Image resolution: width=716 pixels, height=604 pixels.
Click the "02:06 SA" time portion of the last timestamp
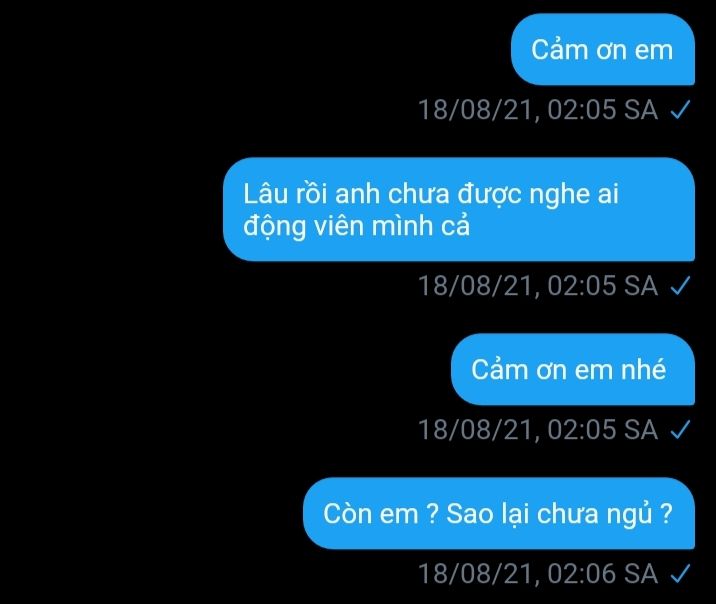pos(603,574)
